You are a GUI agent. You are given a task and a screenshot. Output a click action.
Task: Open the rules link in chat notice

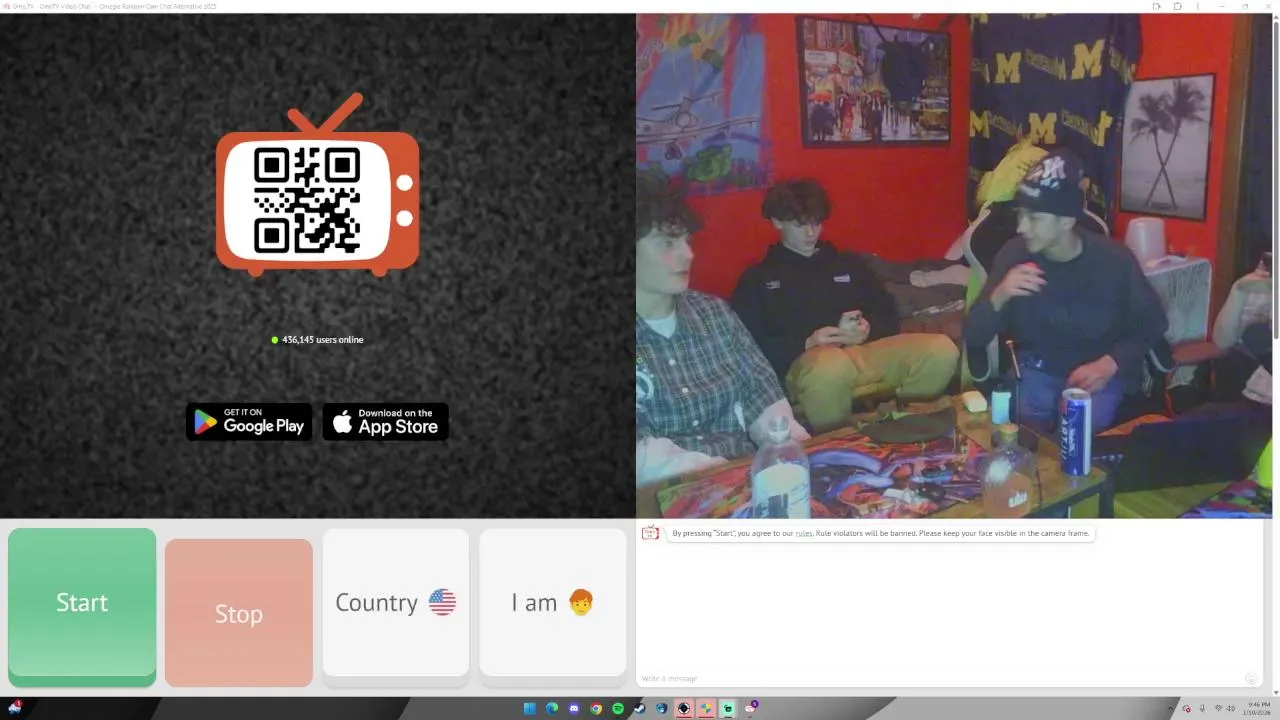(804, 533)
